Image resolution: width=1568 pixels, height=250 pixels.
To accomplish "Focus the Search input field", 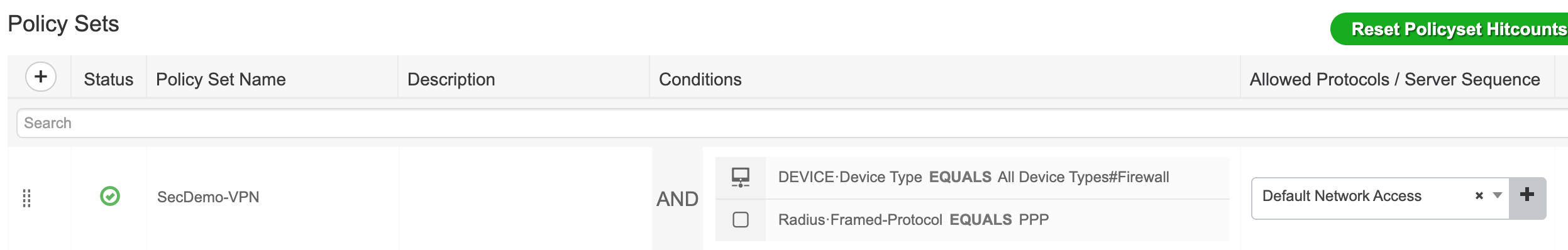I will [x=792, y=123].
